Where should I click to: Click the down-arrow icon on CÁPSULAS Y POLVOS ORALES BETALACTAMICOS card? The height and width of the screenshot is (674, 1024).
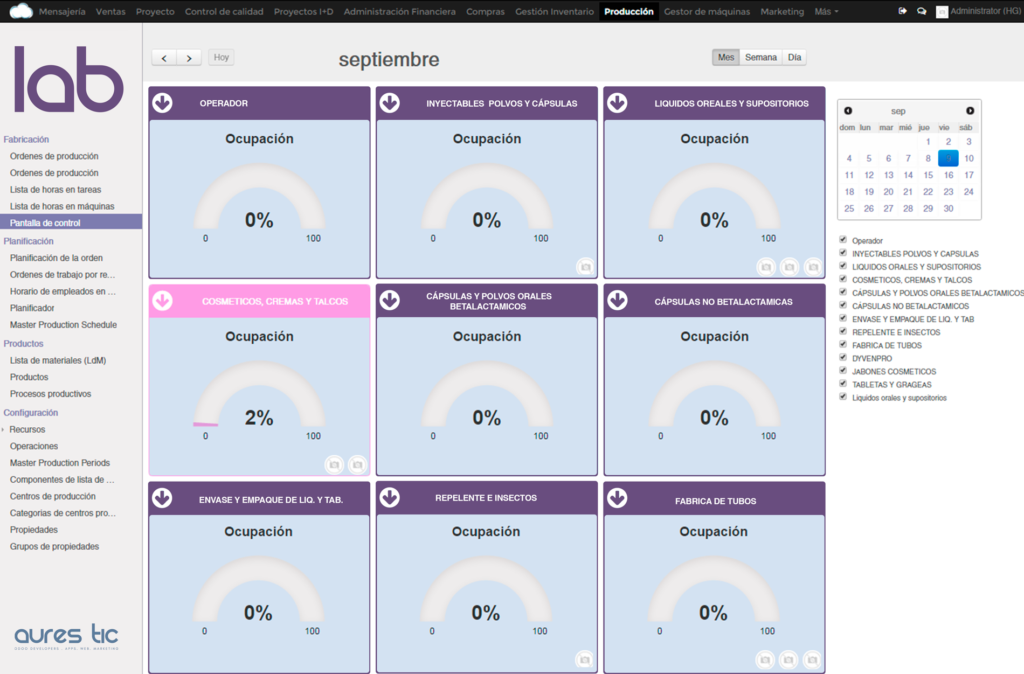pos(390,300)
